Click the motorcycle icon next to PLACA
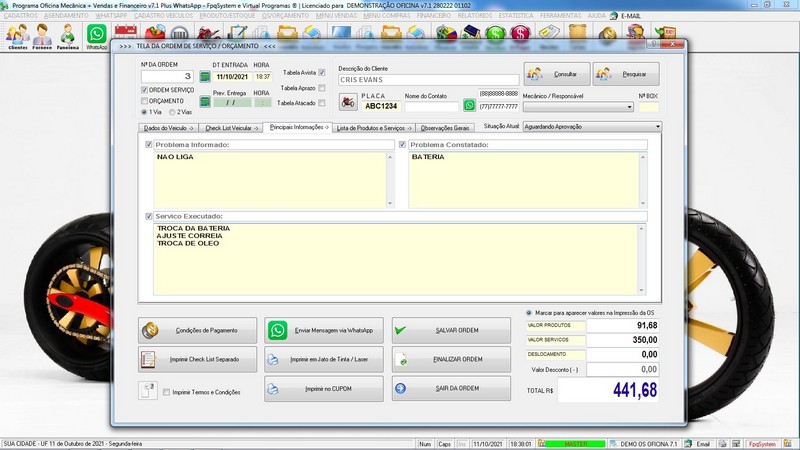This screenshot has height=450, width=800. tap(348, 102)
